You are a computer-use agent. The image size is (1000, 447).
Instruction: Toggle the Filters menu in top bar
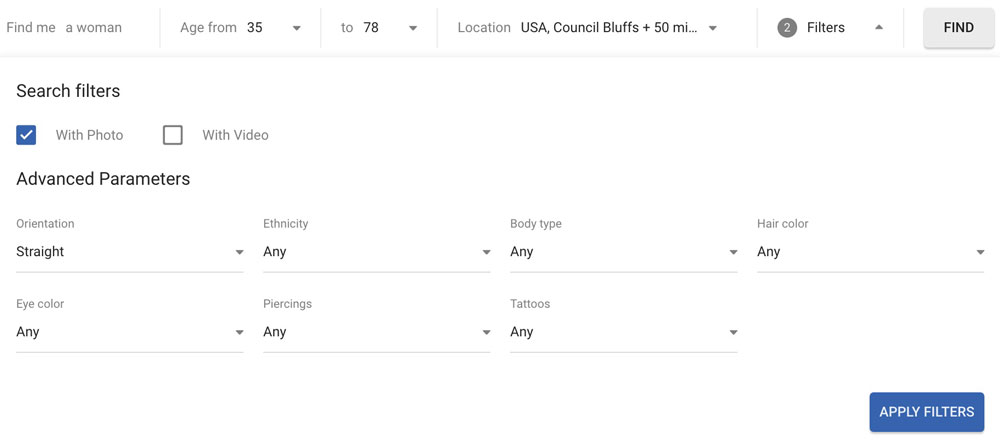pyautogui.click(x=830, y=27)
